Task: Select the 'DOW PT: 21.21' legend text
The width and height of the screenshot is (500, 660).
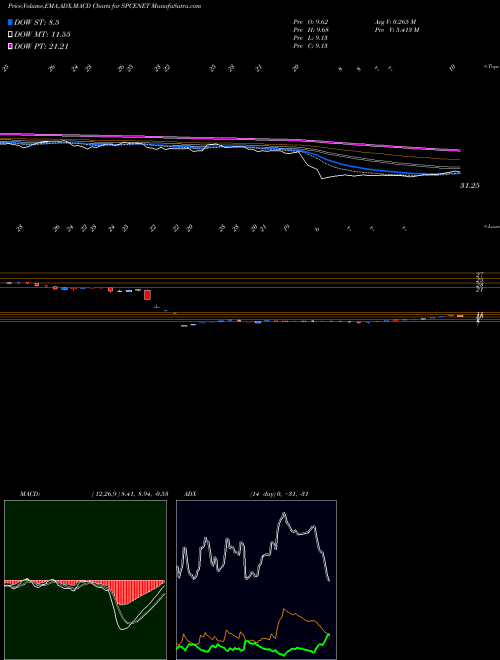Action: point(41,46)
